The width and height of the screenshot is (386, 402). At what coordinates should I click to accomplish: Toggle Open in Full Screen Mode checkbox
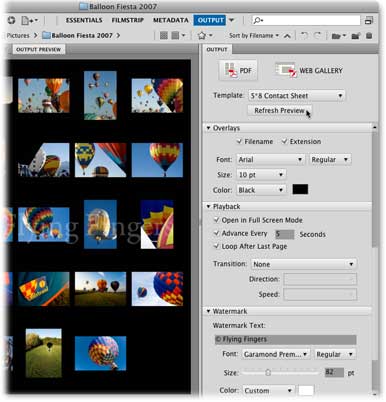217,220
